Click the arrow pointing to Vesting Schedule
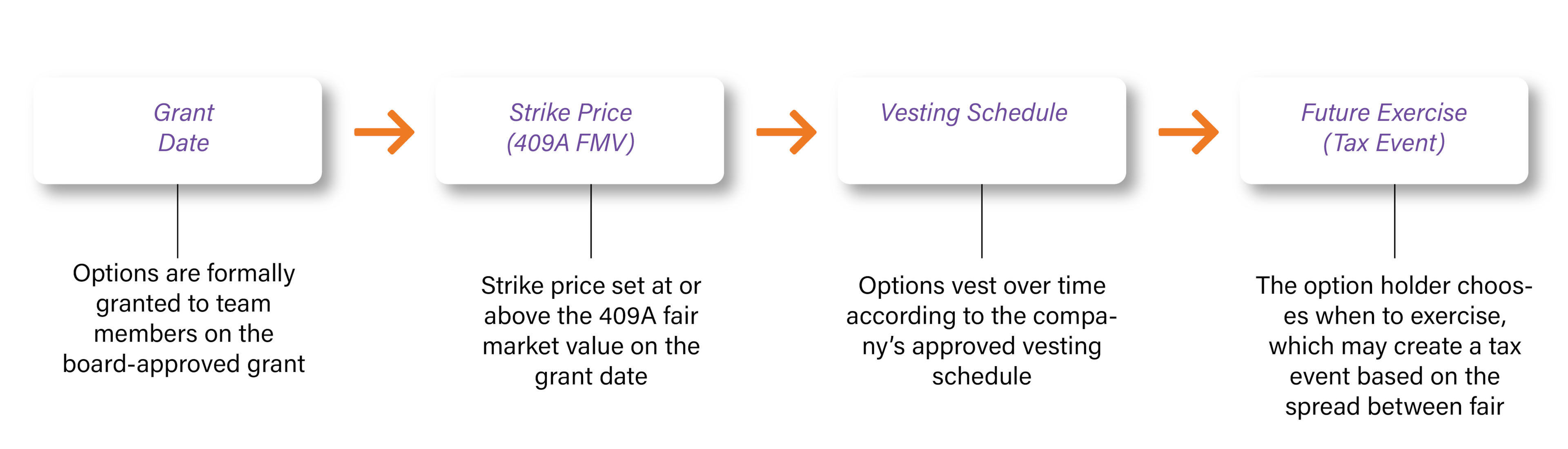The height and width of the screenshot is (449, 1568). (786, 132)
